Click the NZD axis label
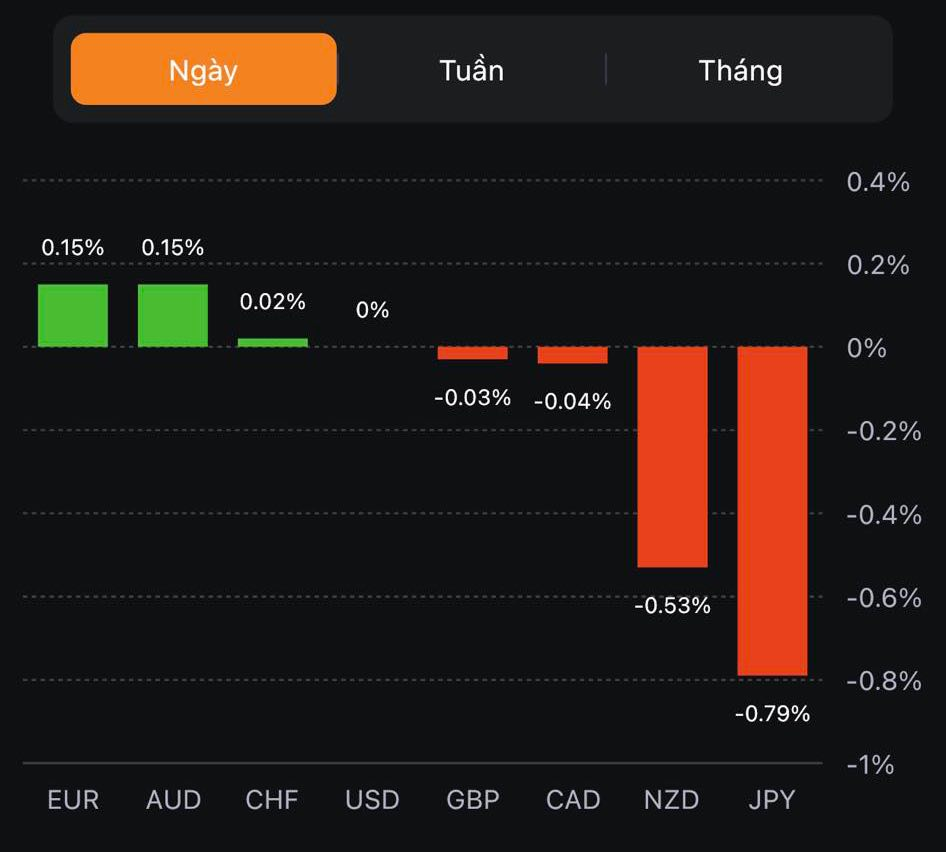 pos(672,800)
